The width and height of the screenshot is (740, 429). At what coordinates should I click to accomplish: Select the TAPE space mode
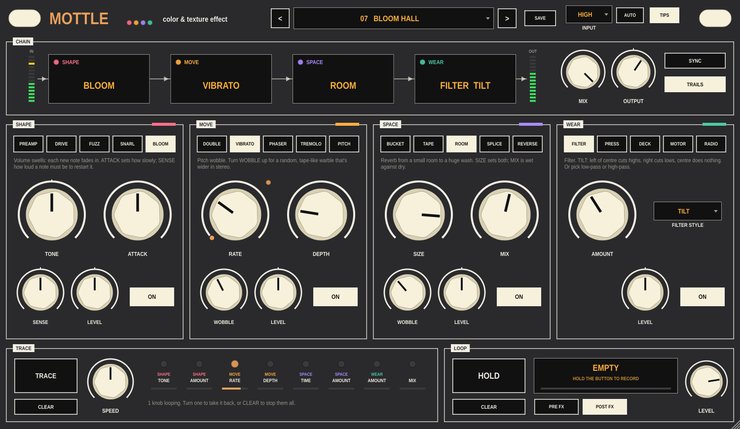pyautogui.click(x=429, y=144)
